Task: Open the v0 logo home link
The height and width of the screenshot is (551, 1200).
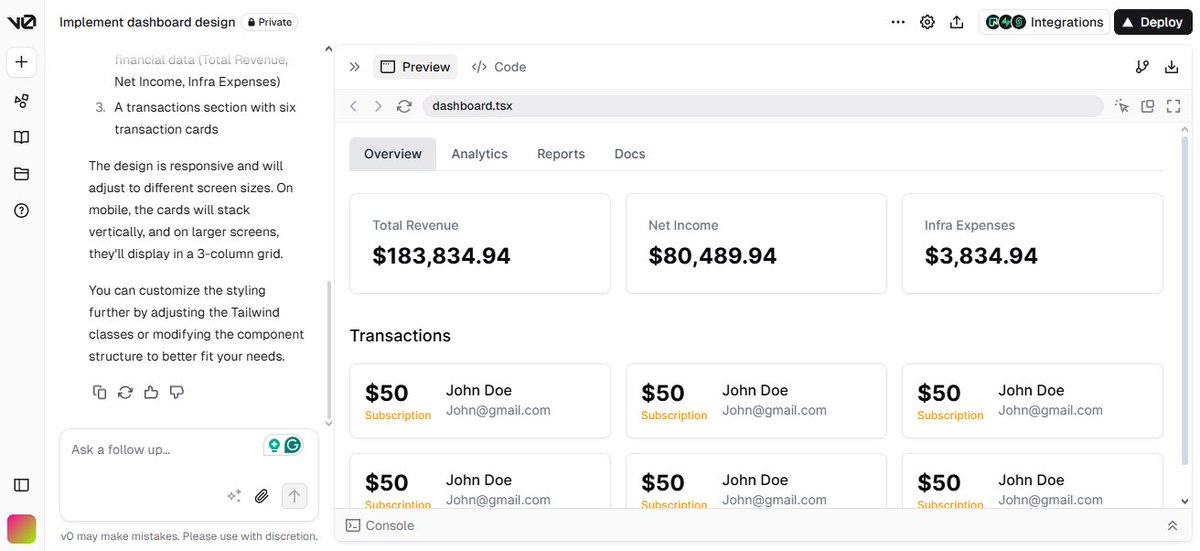Action: coord(21,22)
